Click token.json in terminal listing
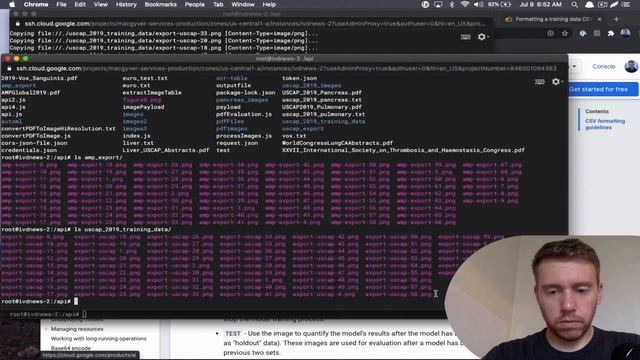Screen dimensions: 640x360 (x=299, y=78)
